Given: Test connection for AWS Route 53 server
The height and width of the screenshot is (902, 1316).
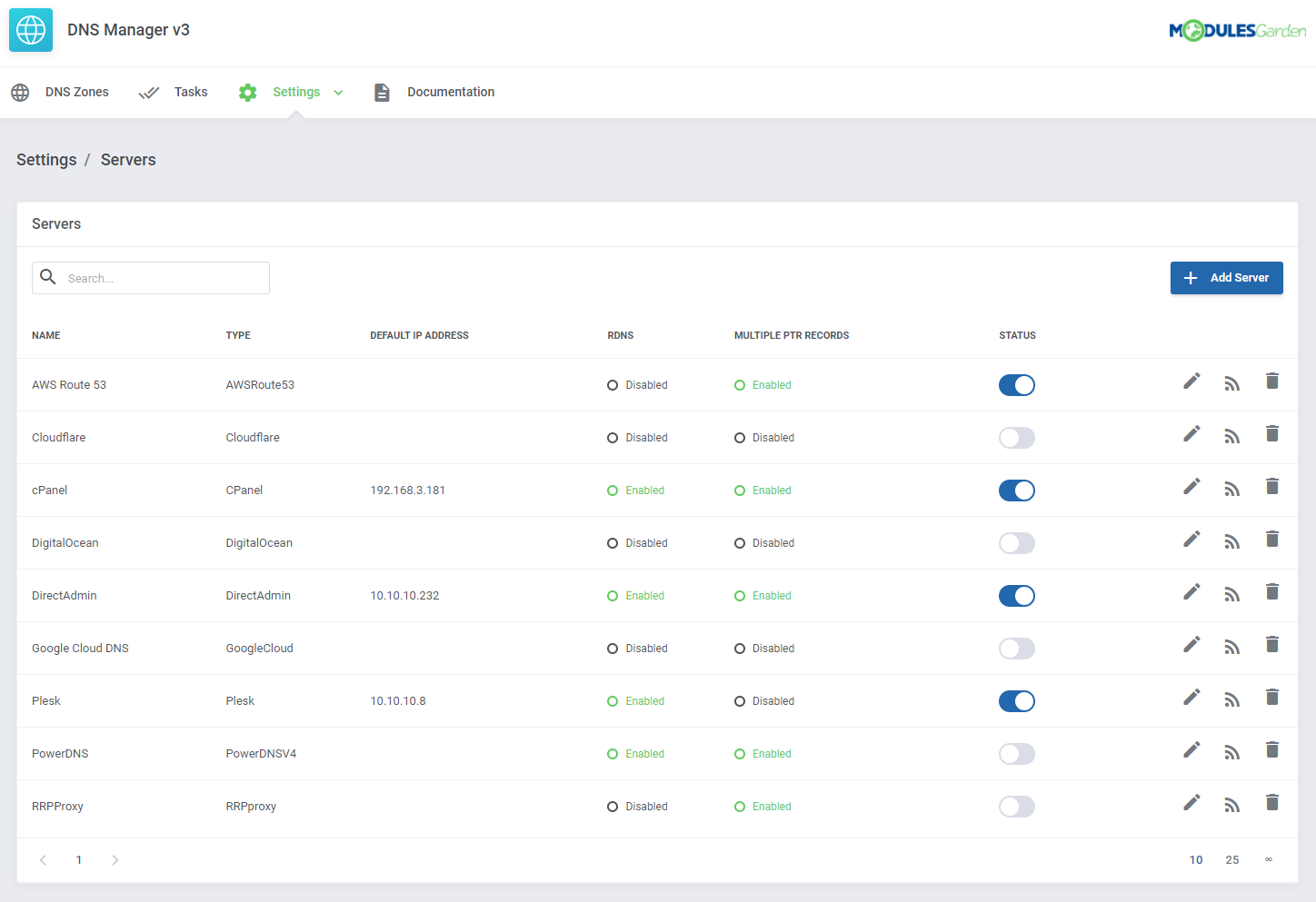Looking at the screenshot, I should click(x=1231, y=384).
